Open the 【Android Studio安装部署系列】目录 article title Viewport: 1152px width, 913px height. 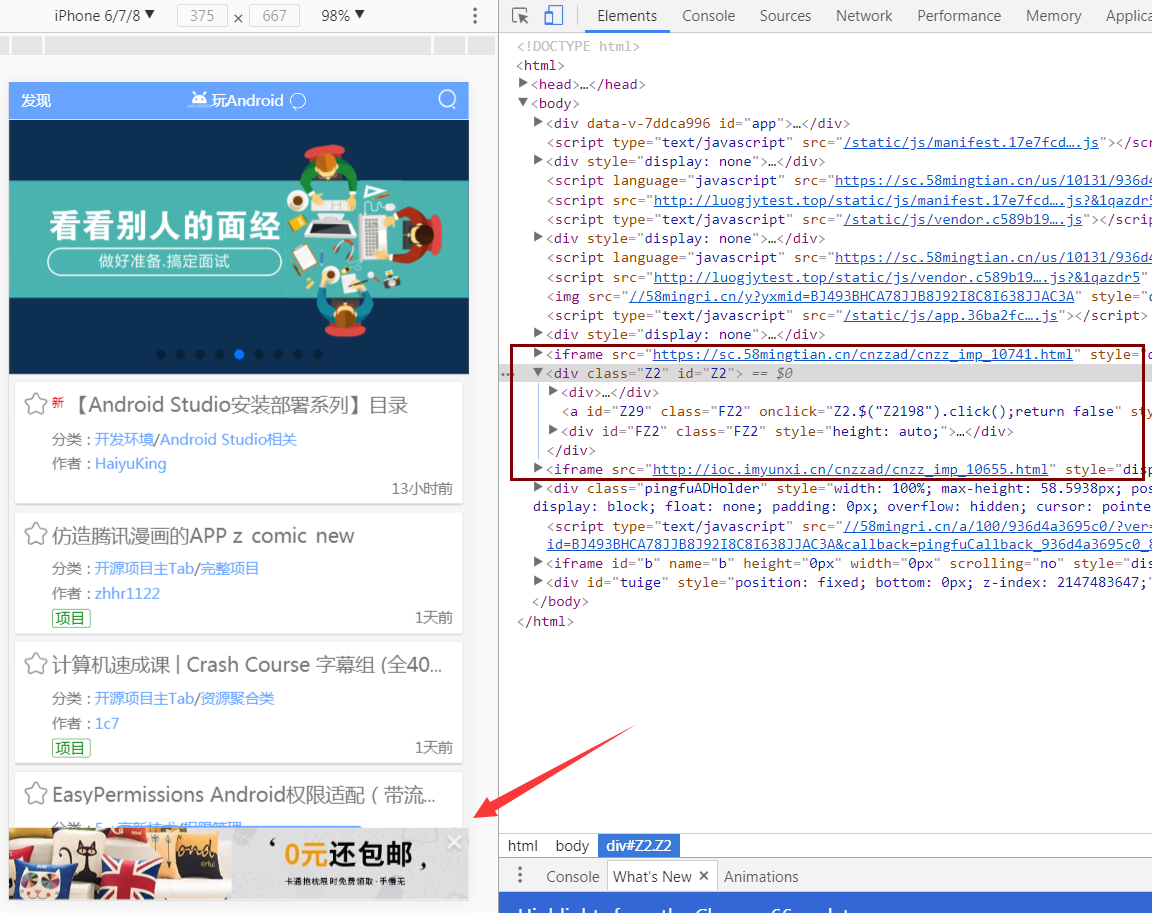point(240,405)
